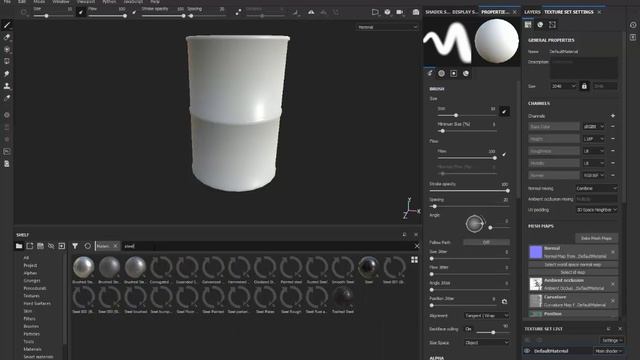Click the history icon on far right edge
The image size is (640, 360).
coord(633,25)
